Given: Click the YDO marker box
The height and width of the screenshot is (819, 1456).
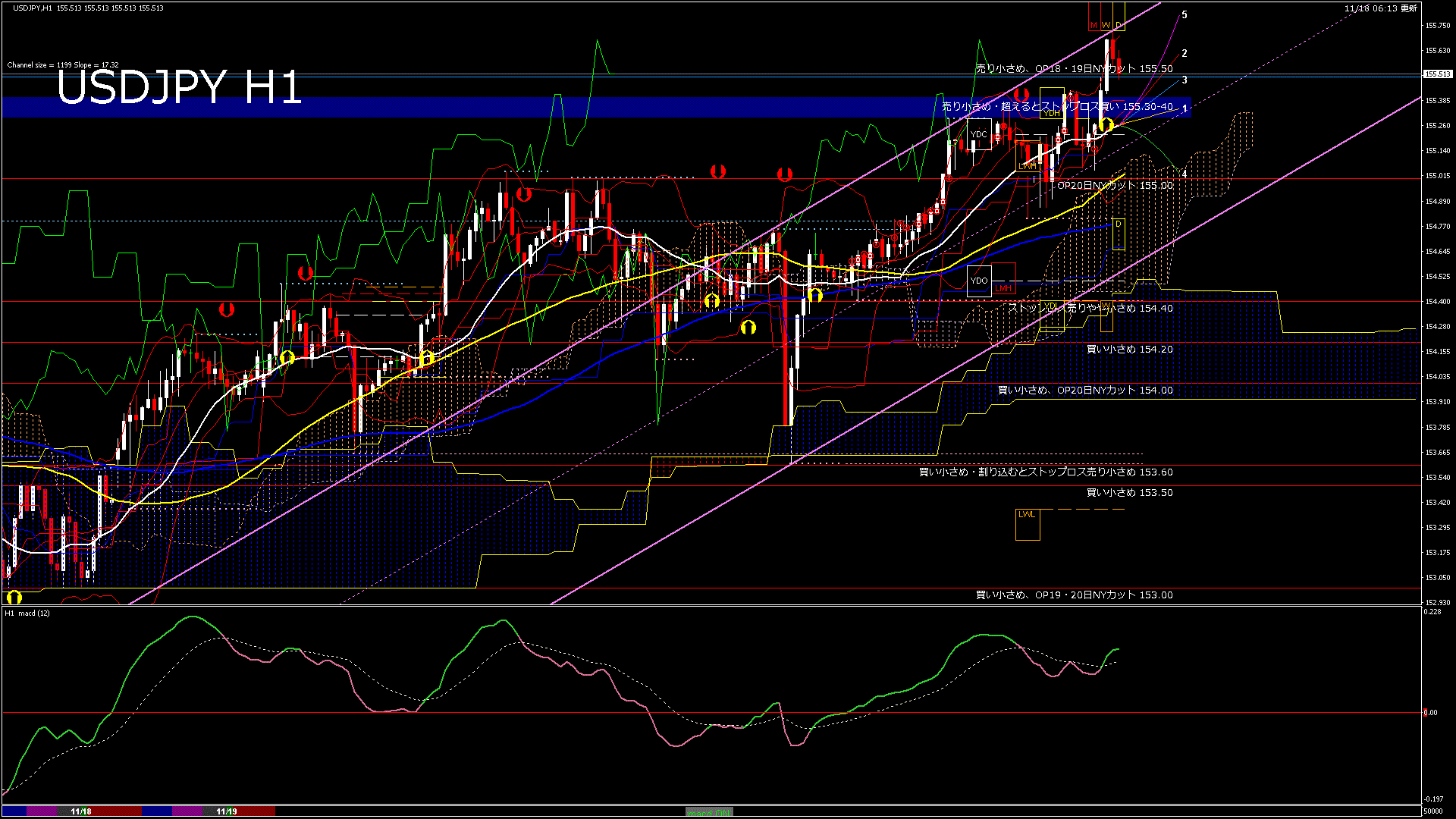Looking at the screenshot, I should pyautogui.click(x=979, y=281).
